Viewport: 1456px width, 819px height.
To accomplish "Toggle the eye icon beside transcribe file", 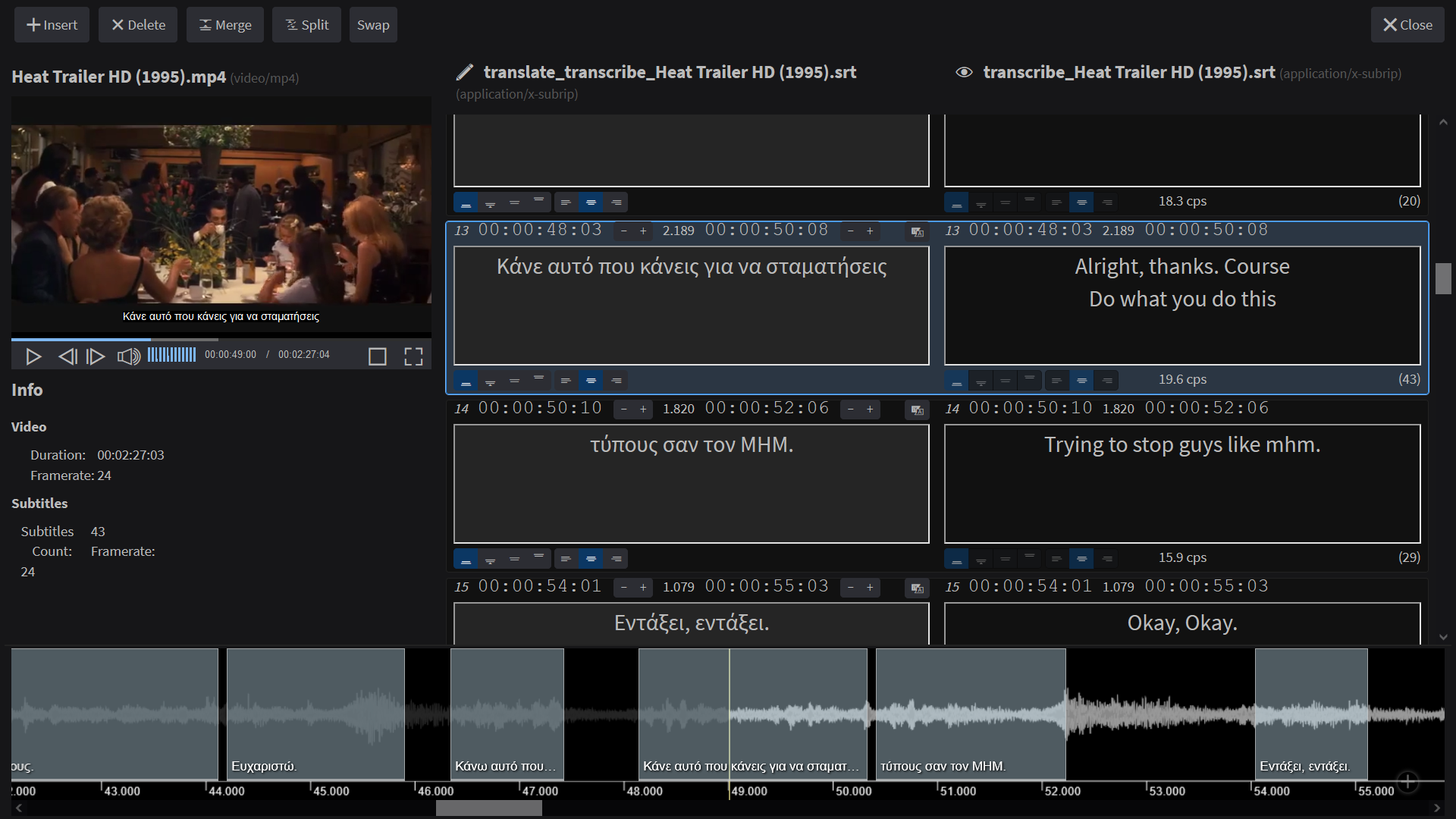I will click(964, 72).
